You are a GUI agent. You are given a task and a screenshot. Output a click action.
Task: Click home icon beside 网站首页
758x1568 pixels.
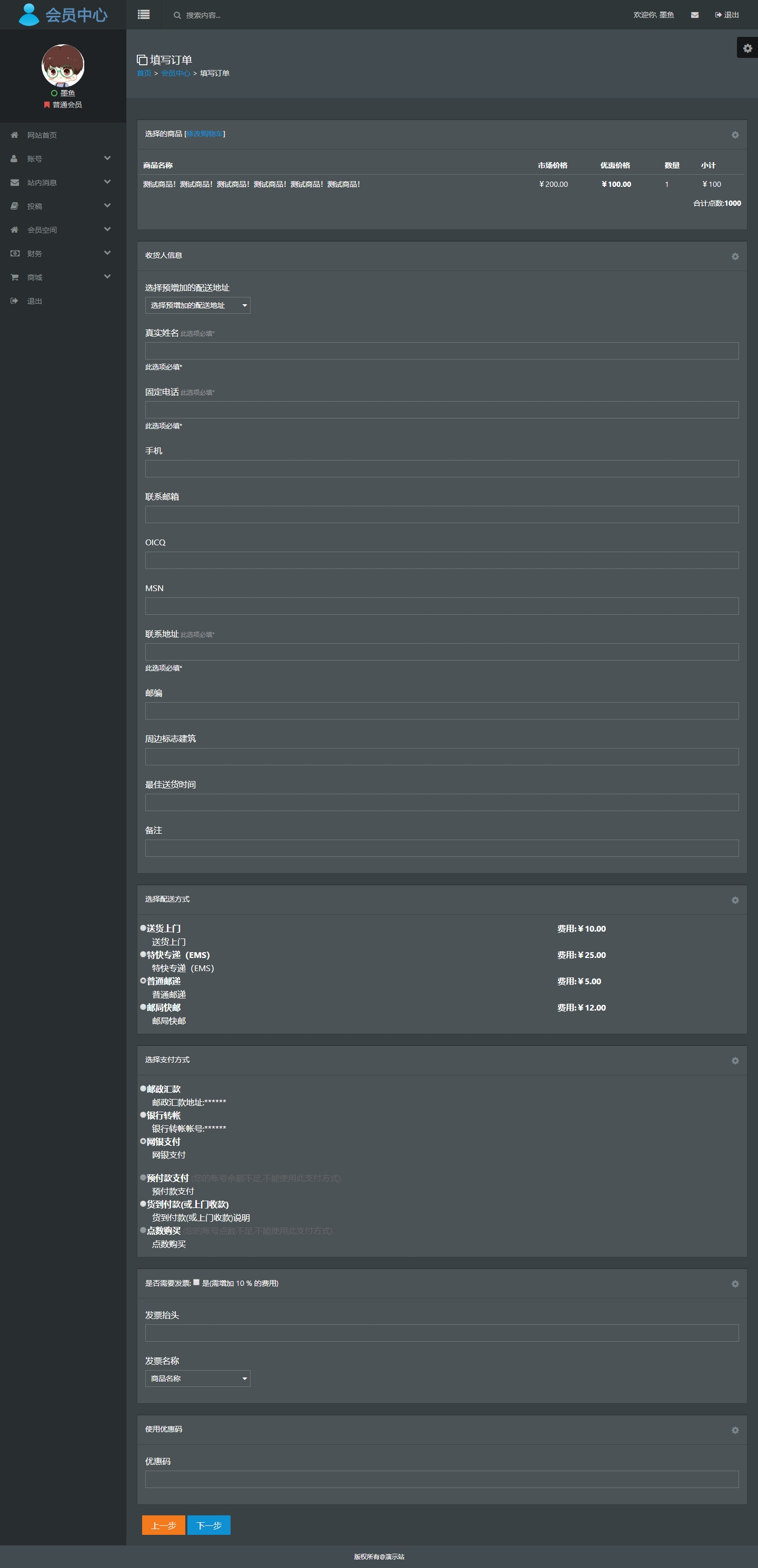[15, 135]
